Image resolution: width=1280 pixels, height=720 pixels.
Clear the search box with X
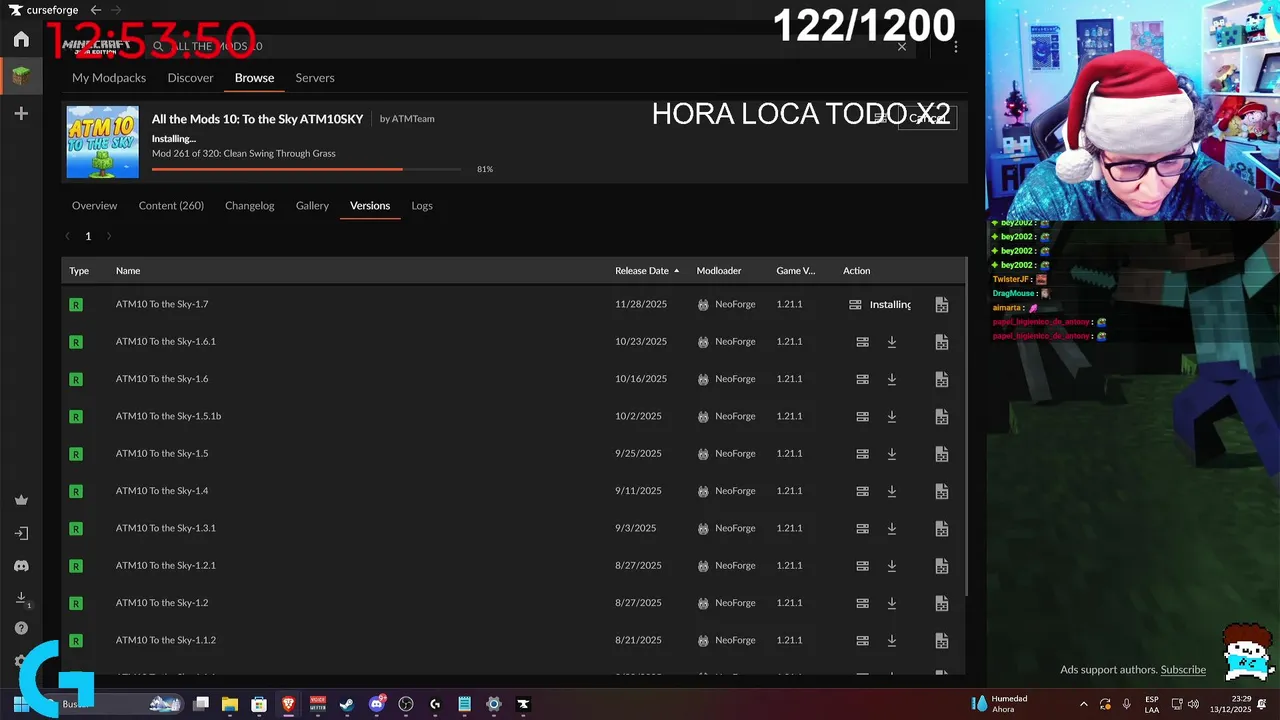tap(902, 46)
